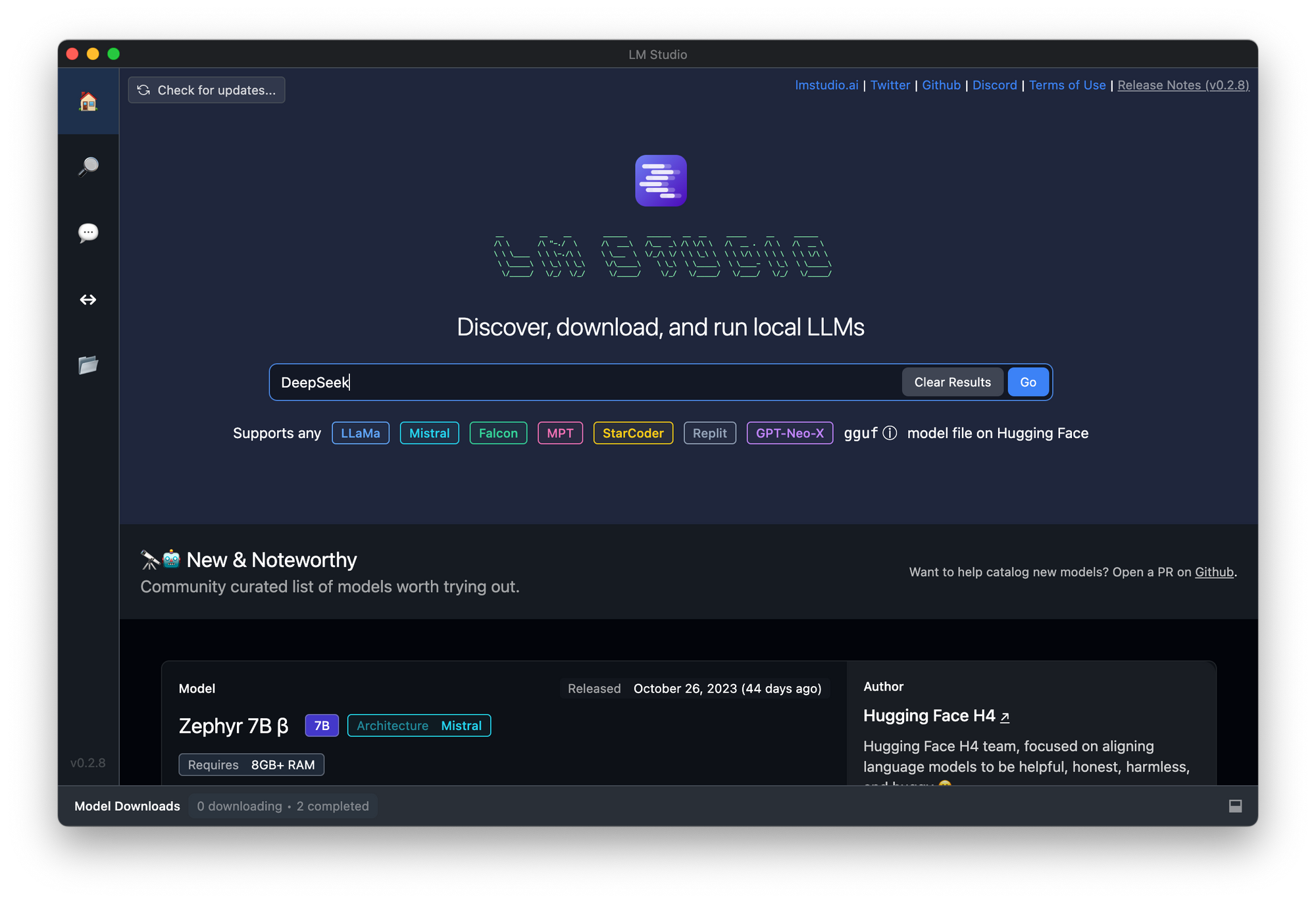Expand the Model Downloads panel icon
Viewport: 1316px width, 903px height.
(1235, 806)
